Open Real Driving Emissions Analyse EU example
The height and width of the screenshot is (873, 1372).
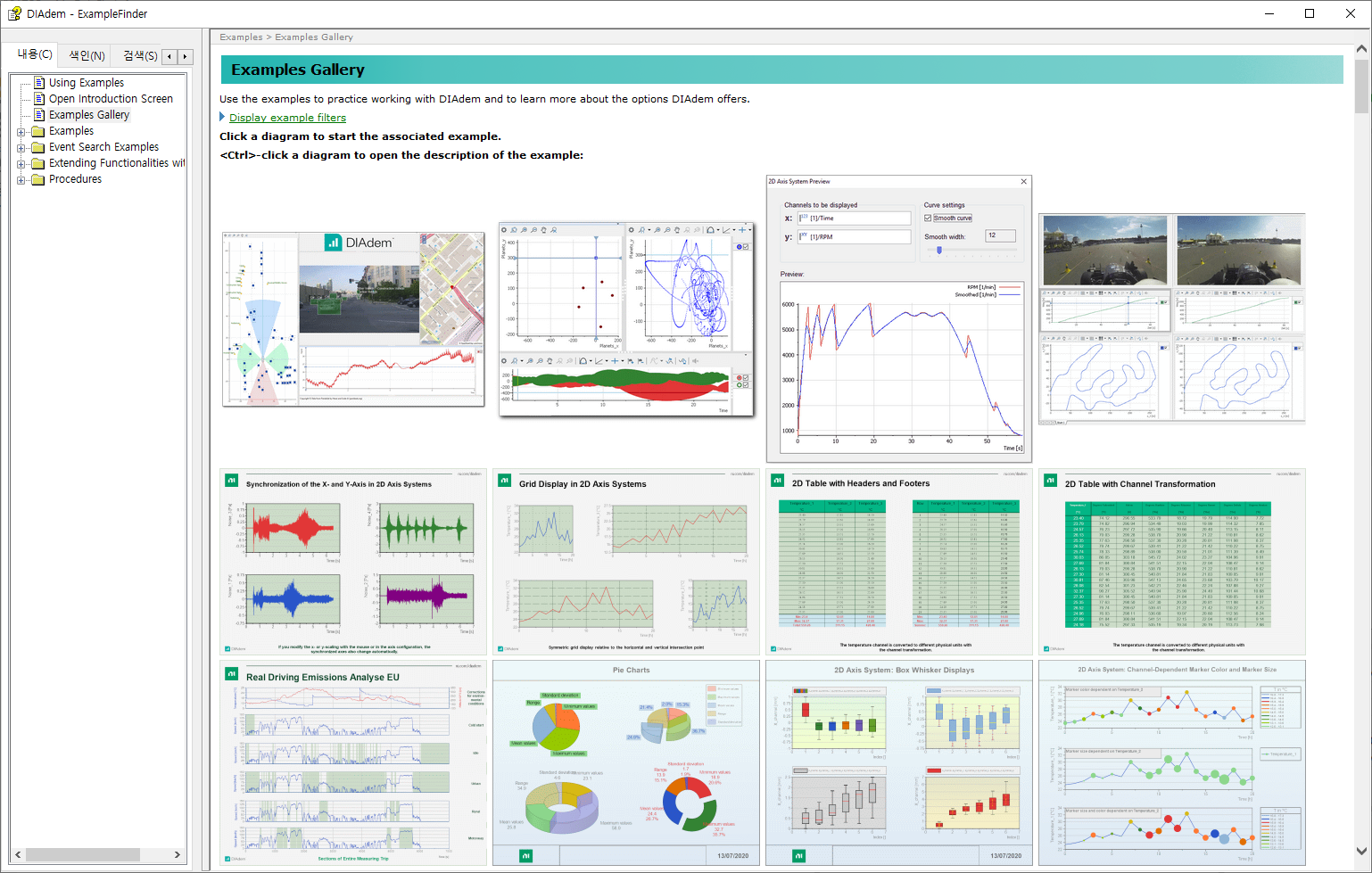(353, 763)
